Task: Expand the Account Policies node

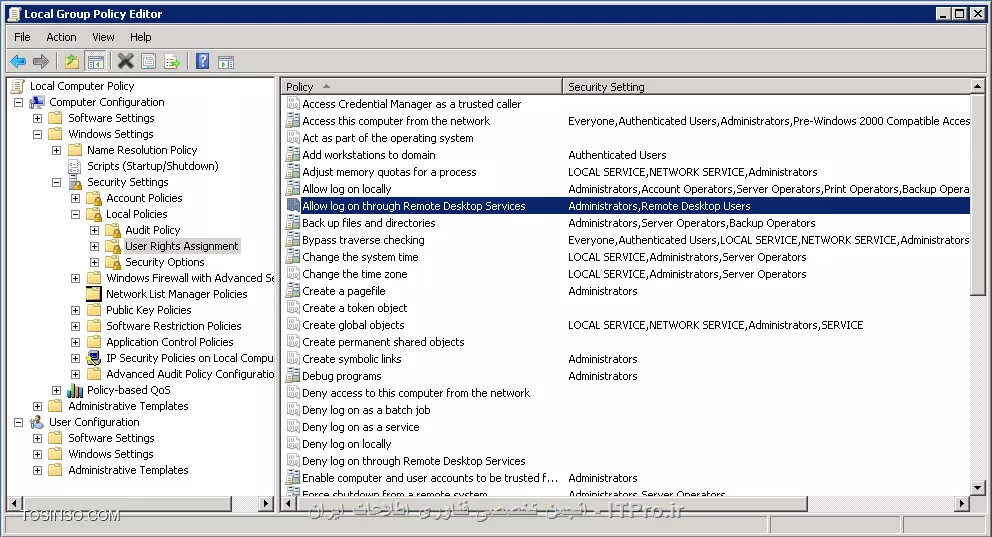Action: click(x=75, y=199)
